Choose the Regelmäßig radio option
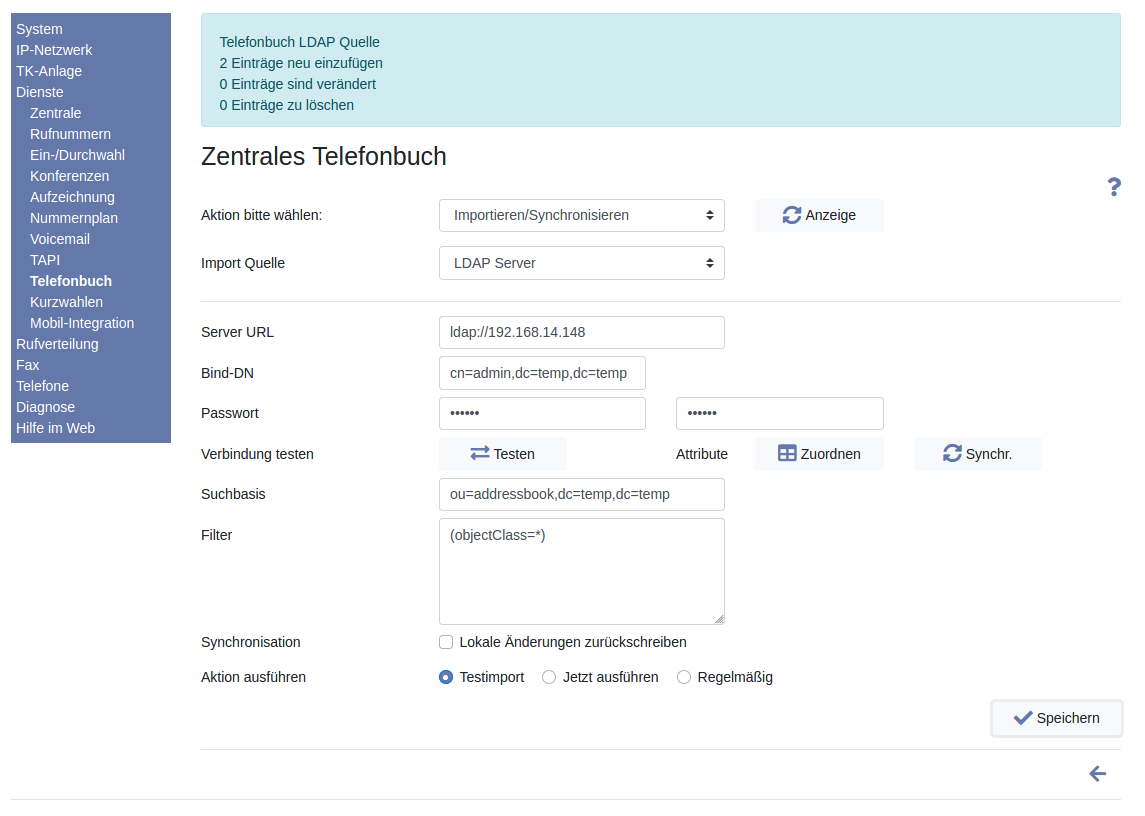The height and width of the screenshot is (816, 1145). [684, 677]
